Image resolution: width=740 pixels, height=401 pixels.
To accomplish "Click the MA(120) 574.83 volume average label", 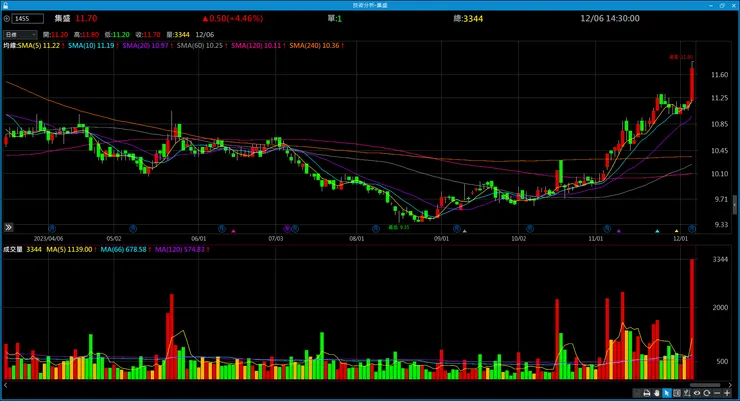I will coord(180,250).
